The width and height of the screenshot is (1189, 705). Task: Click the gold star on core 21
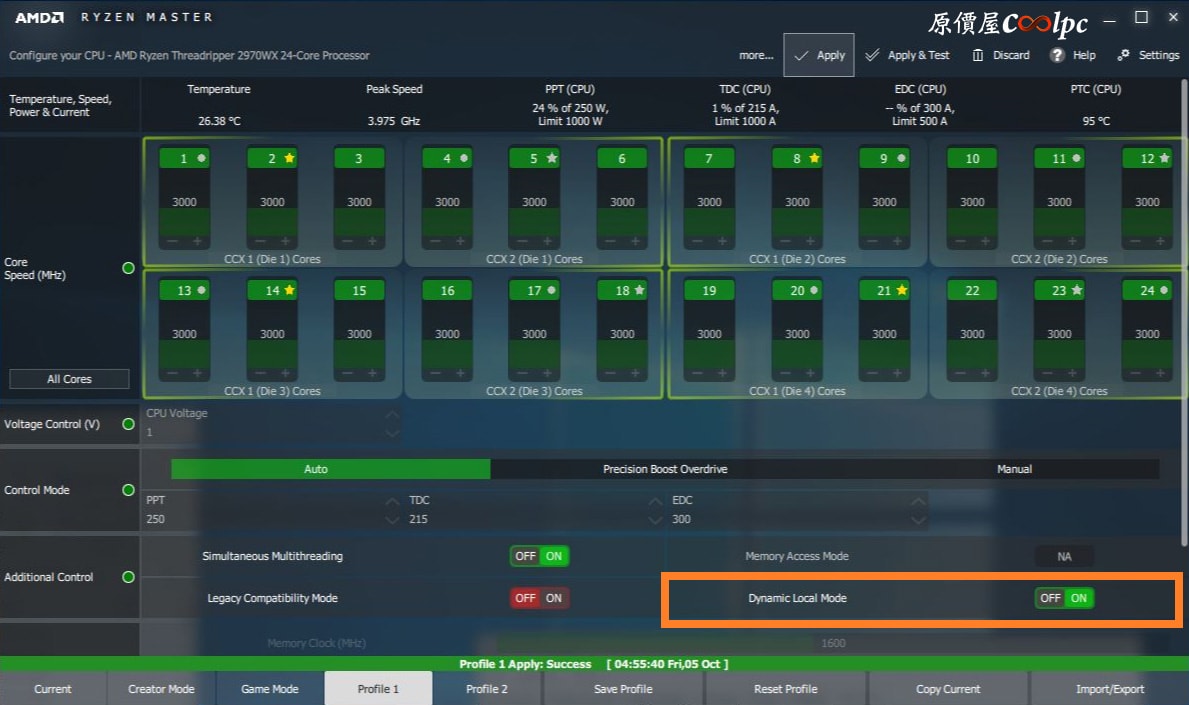click(902, 290)
